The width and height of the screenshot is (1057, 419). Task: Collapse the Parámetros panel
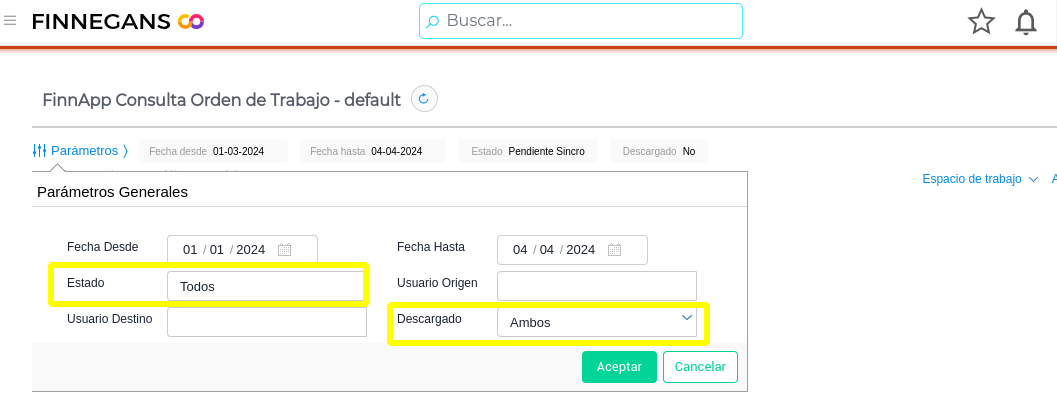coord(81,151)
